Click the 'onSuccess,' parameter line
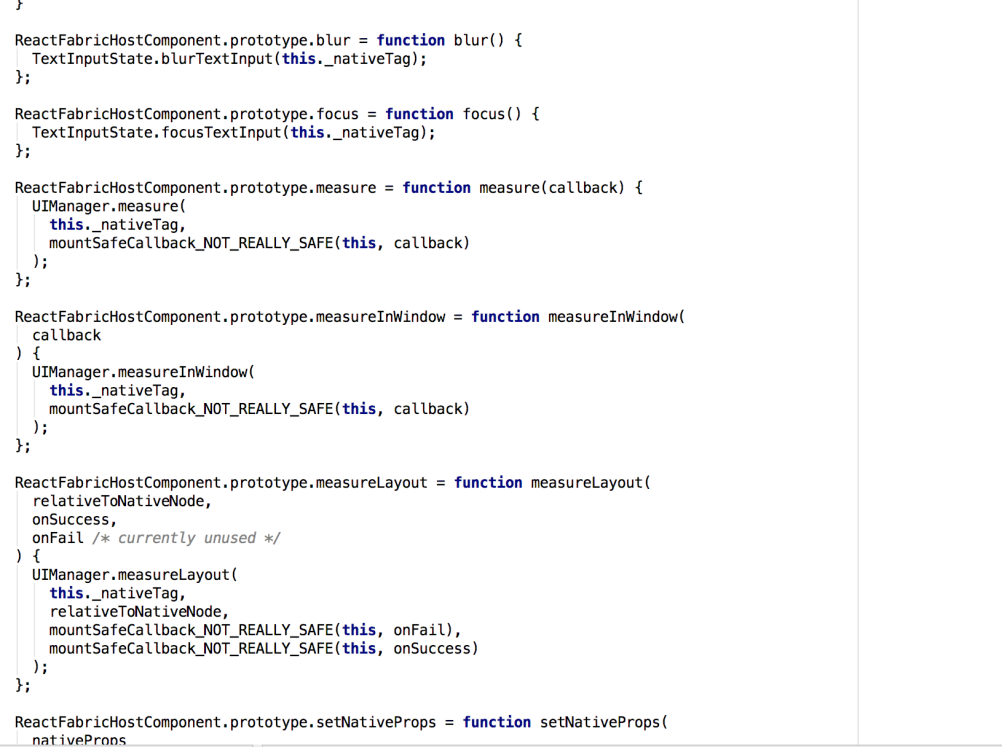The width and height of the screenshot is (1002, 747). [x=74, y=520]
